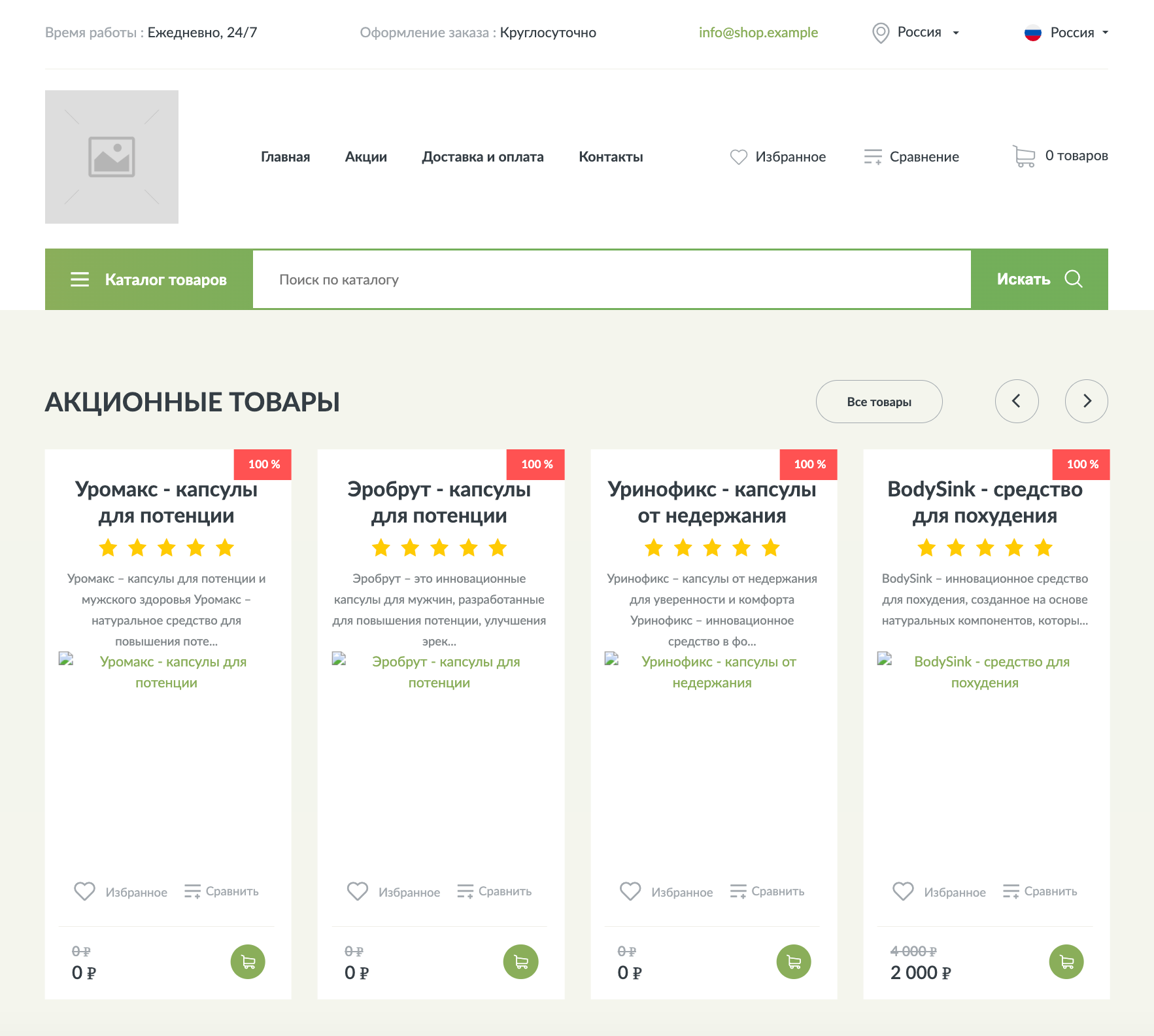Add Уромакс to cart with green button
The height and width of the screenshot is (1036, 1154).
point(248,962)
